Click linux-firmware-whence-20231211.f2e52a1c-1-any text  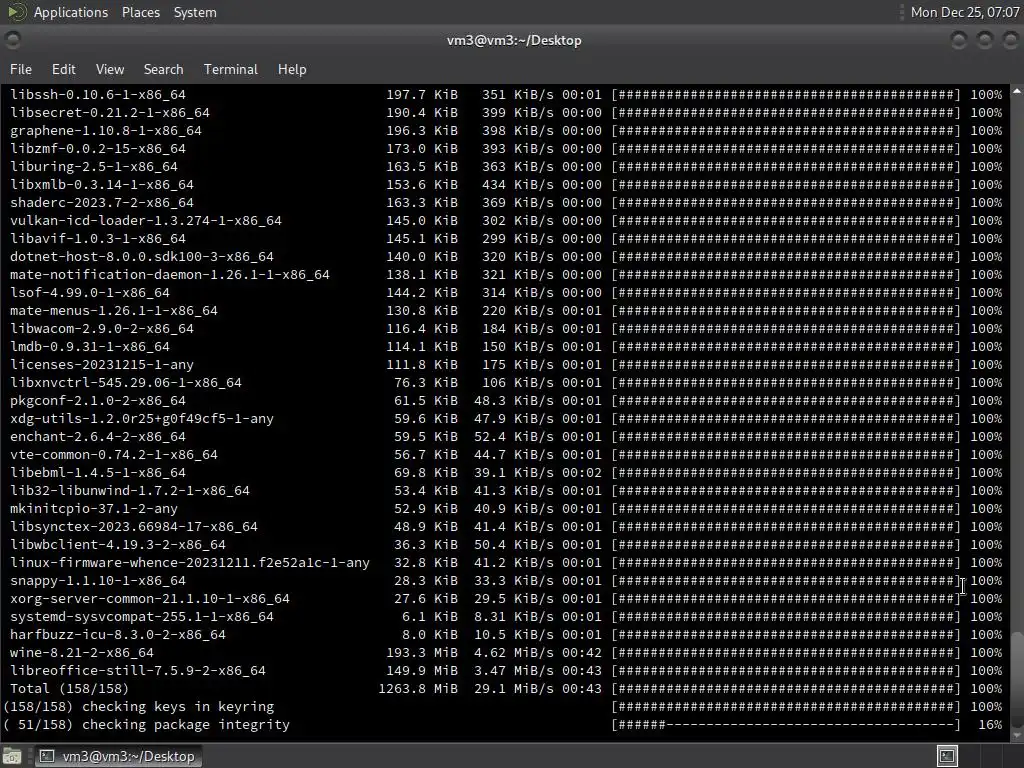[x=190, y=562]
